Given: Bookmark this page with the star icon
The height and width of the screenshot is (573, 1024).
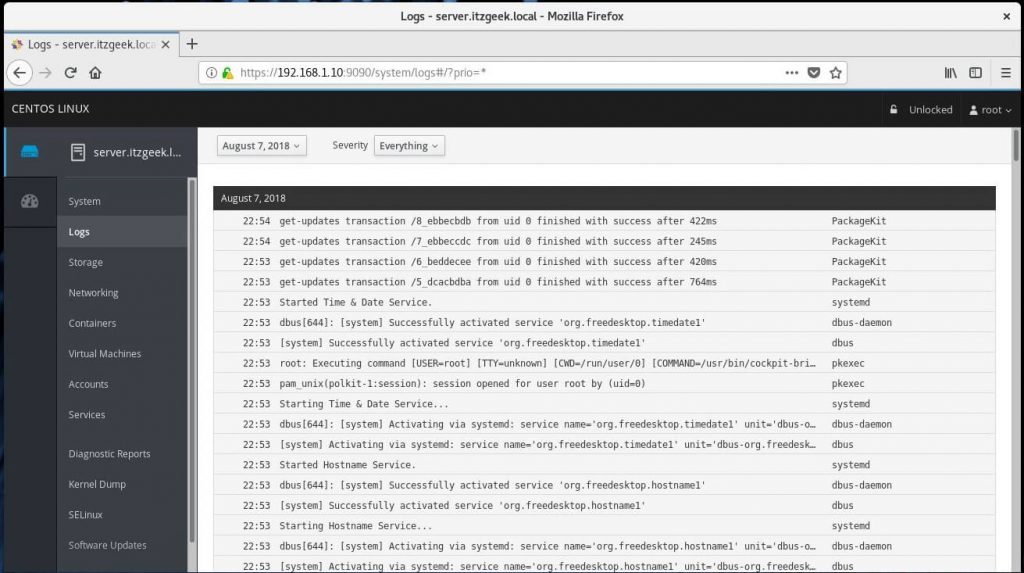Looking at the screenshot, I should point(835,73).
